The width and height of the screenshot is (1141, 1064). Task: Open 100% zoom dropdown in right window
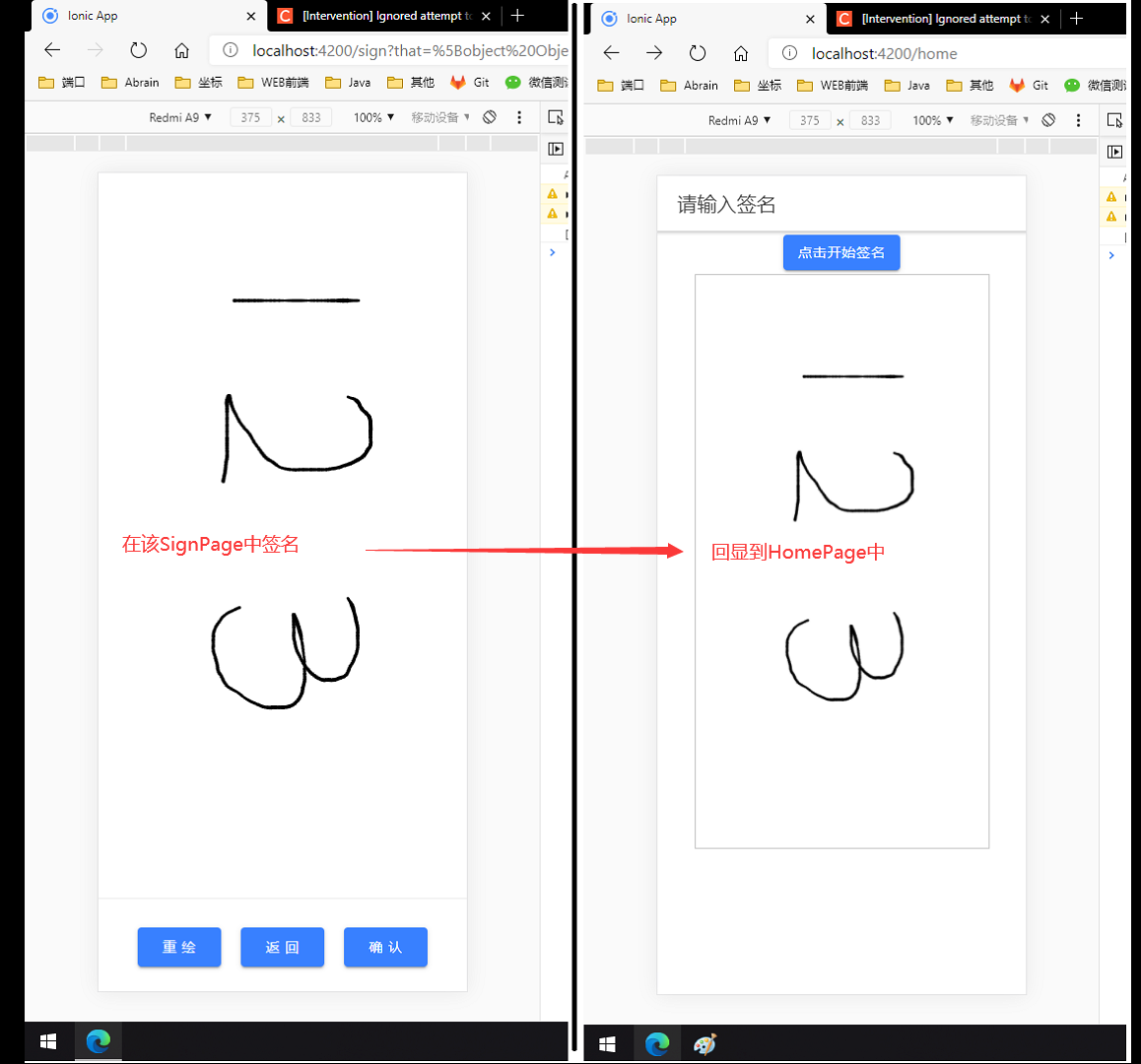932,120
